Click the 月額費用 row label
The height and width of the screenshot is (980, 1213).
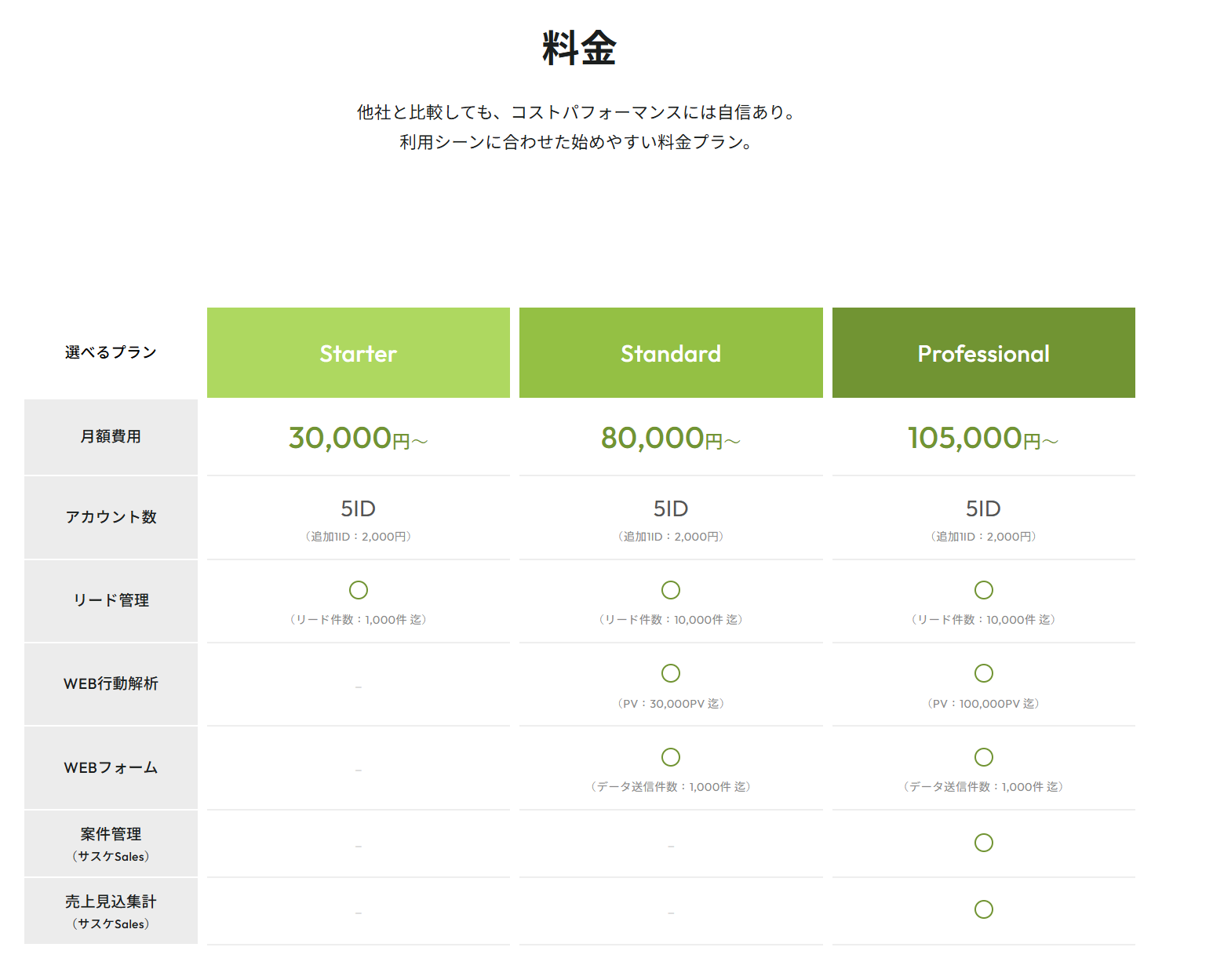click(x=111, y=436)
